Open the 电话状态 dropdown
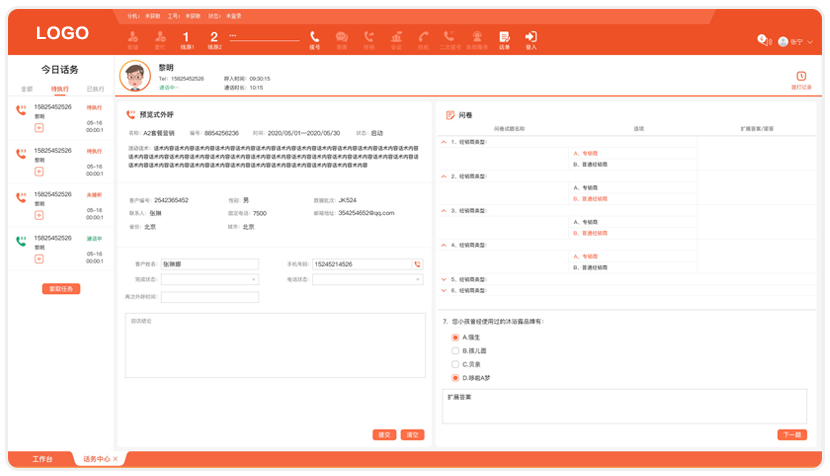 [x=367, y=280]
